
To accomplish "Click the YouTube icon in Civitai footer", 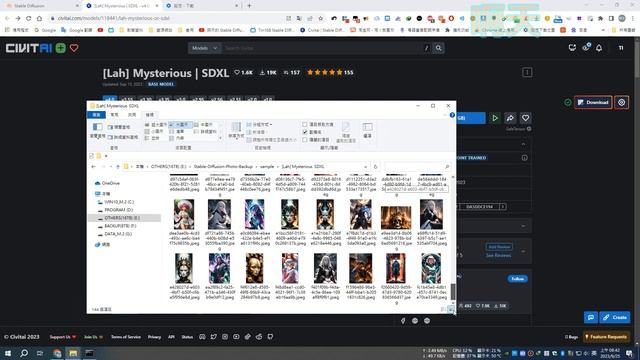I will pyautogui.click(x=236, y=337).
